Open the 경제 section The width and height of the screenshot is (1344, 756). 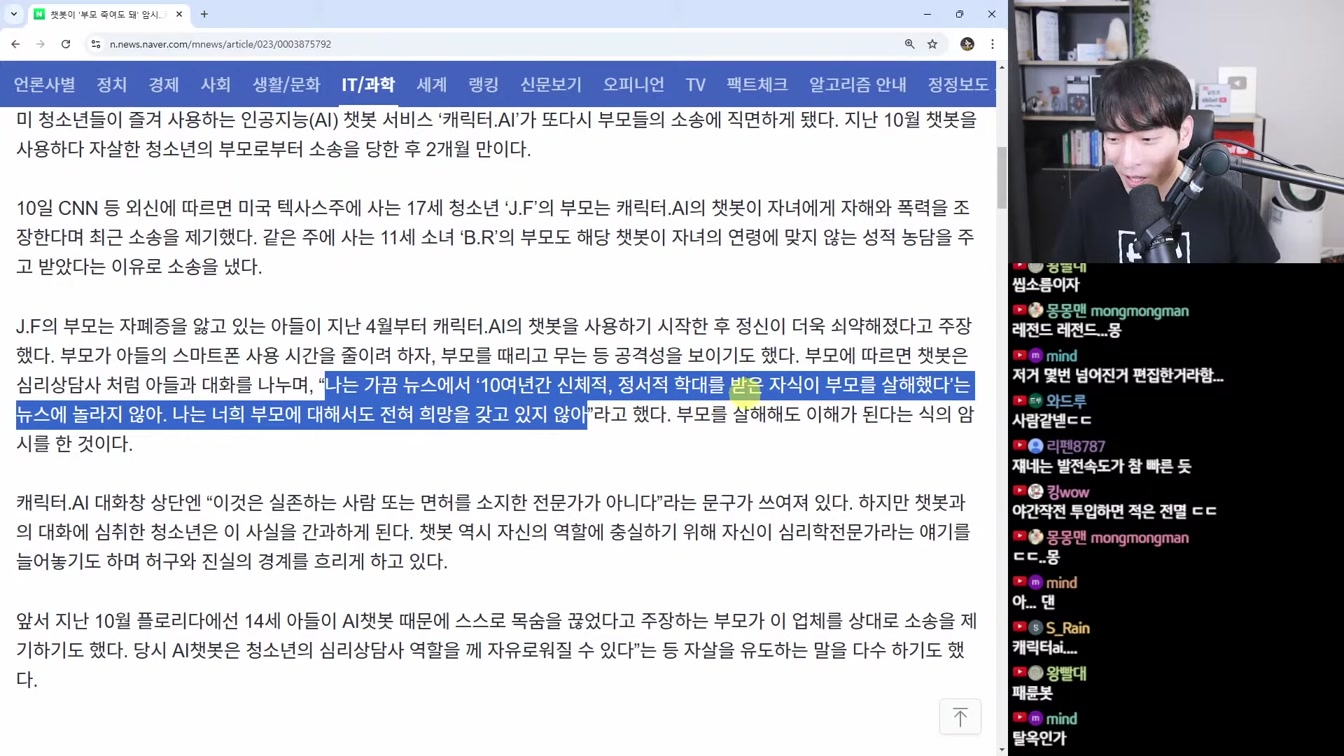[164, 85]
